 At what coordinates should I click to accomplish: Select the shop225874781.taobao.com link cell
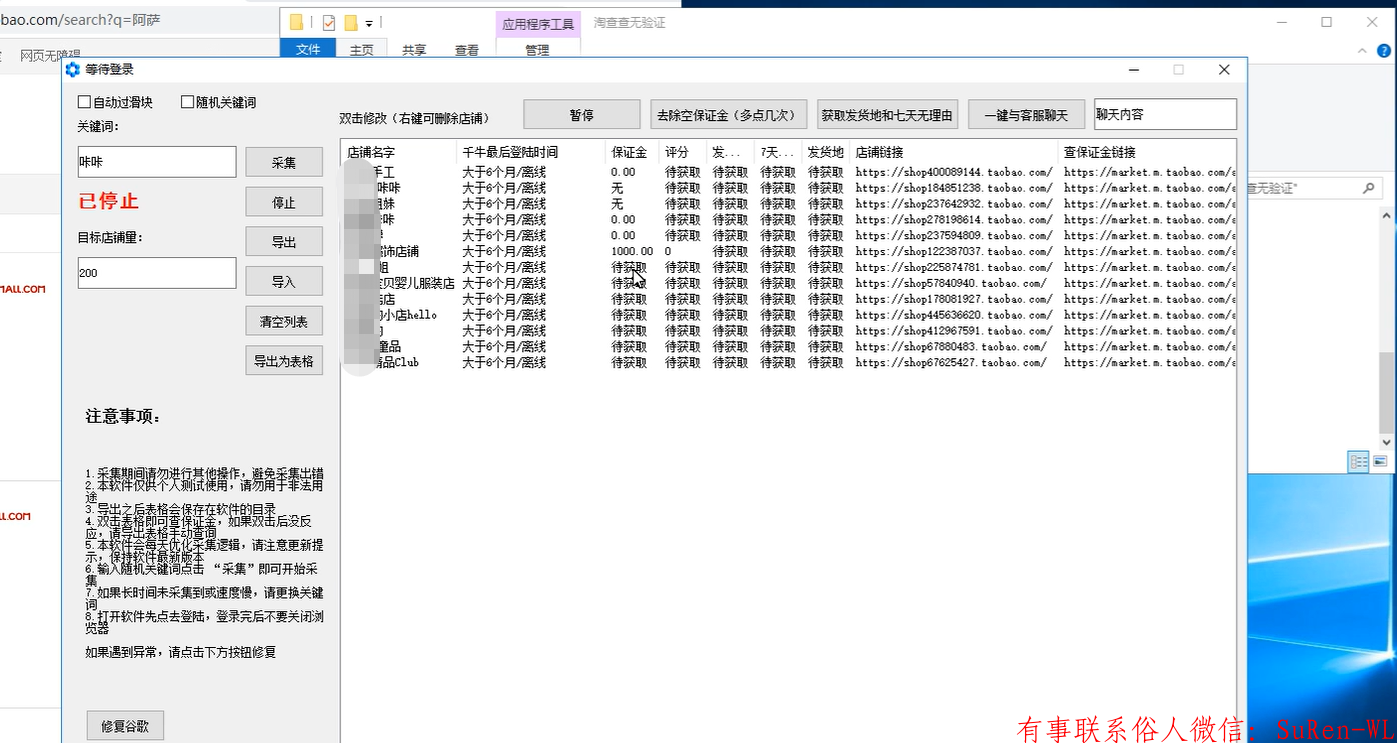953,267
